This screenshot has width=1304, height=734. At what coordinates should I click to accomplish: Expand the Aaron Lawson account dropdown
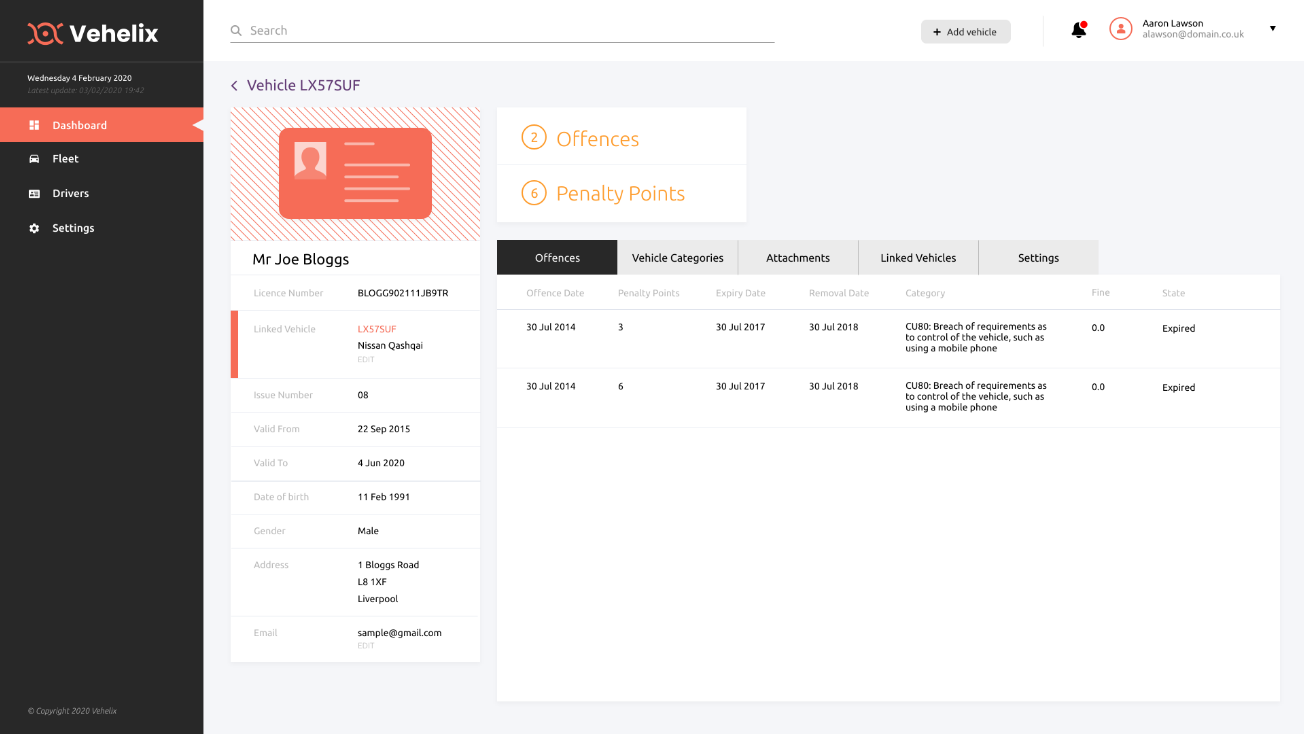point(1272,29)
